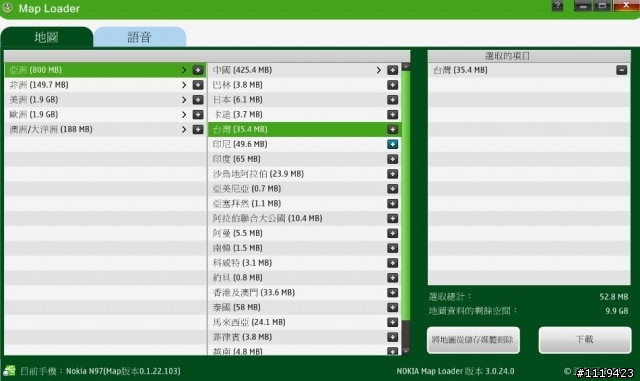Viewport: 640px width, 381px height.
Task: Add 非洲 (149.7 MB) with its plus icon
Action: click(x=198, y=85)
